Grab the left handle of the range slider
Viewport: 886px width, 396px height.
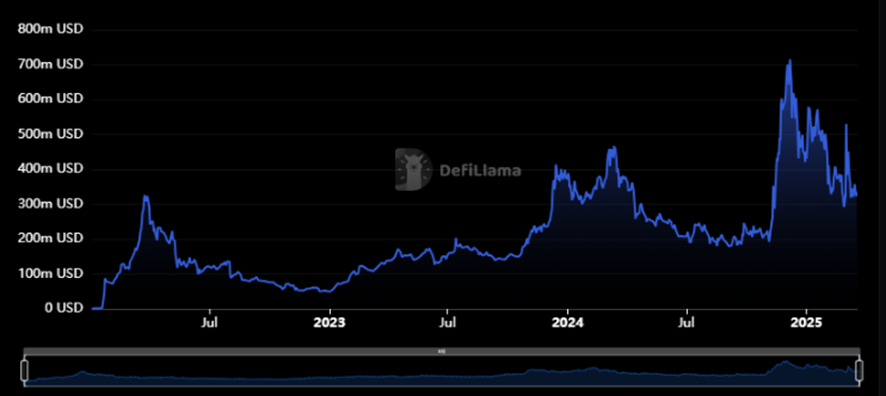click(24, 371)
